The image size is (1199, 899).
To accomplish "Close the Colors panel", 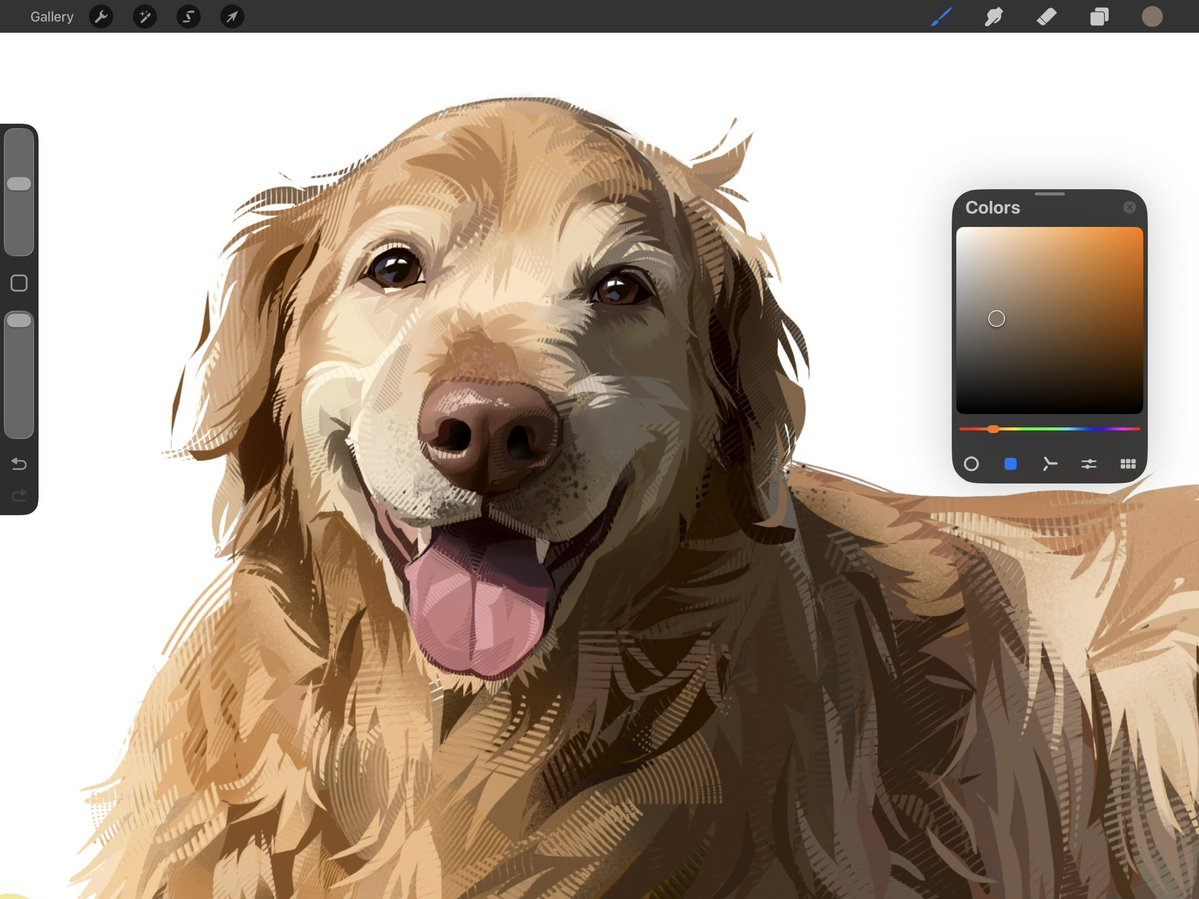I will click(1129, 207).
